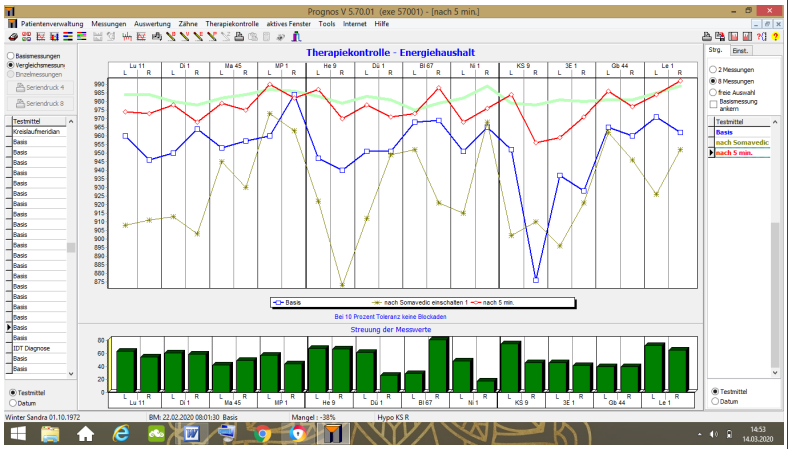Click the exit door icon in the toolbar
The width and height of the screenshot is (788, 449).
[x=296, y=36]
